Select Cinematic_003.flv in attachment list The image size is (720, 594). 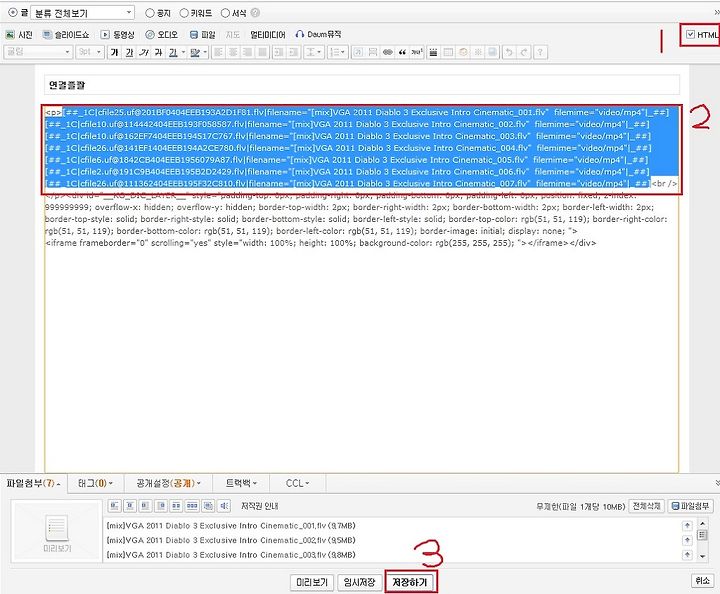pyautogui.click(x=231, y=555)
